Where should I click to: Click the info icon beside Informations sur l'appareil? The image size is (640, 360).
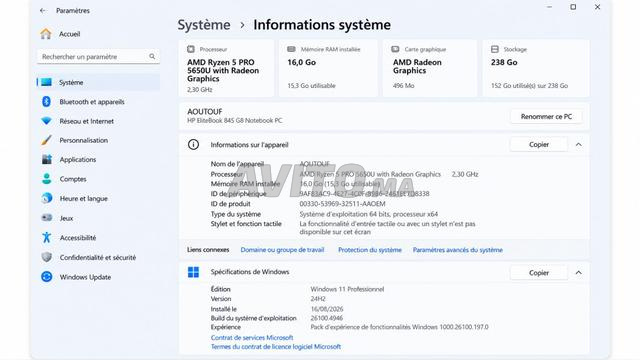[193, 144]
